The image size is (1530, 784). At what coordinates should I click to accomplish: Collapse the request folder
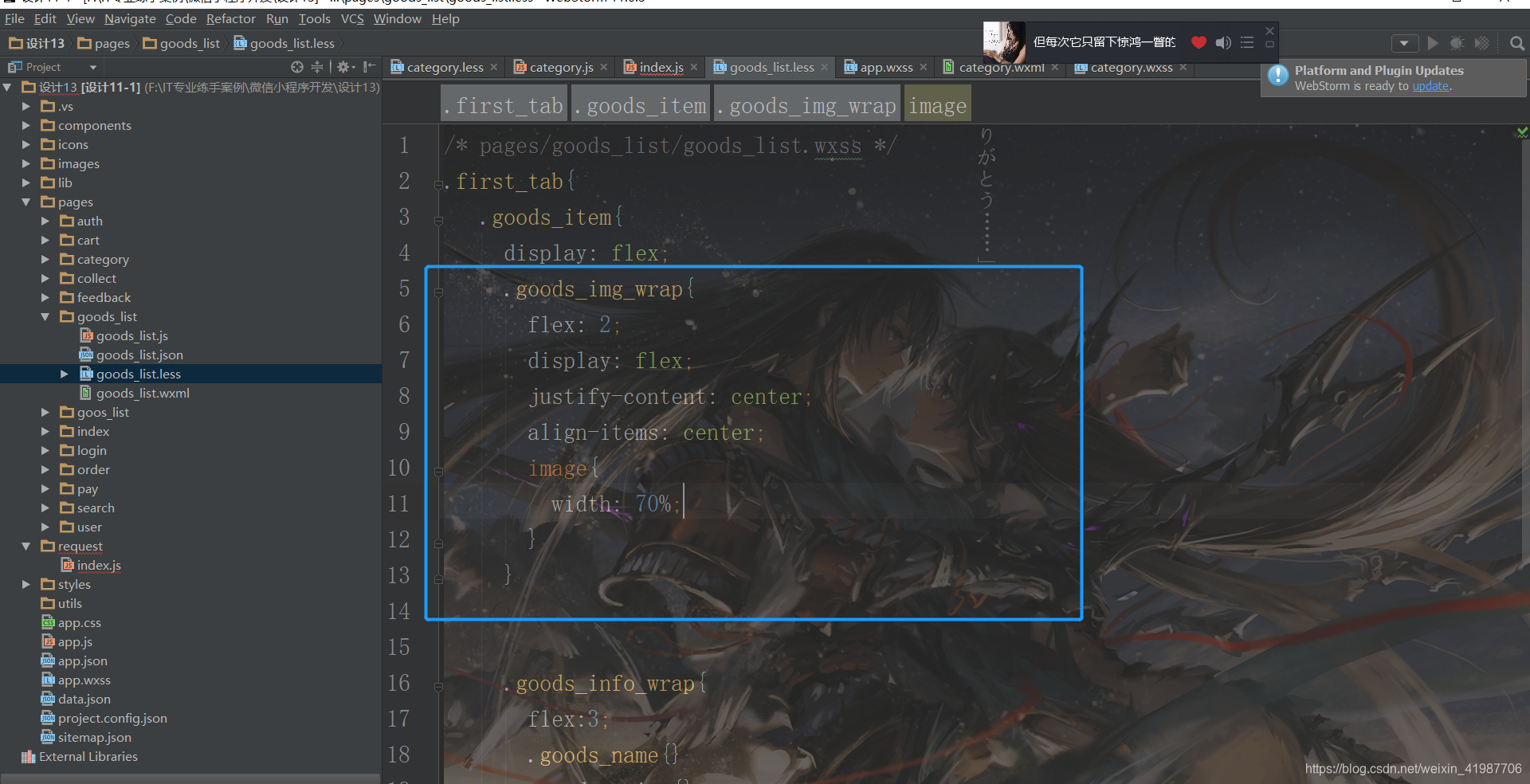[x=26, y=546]
